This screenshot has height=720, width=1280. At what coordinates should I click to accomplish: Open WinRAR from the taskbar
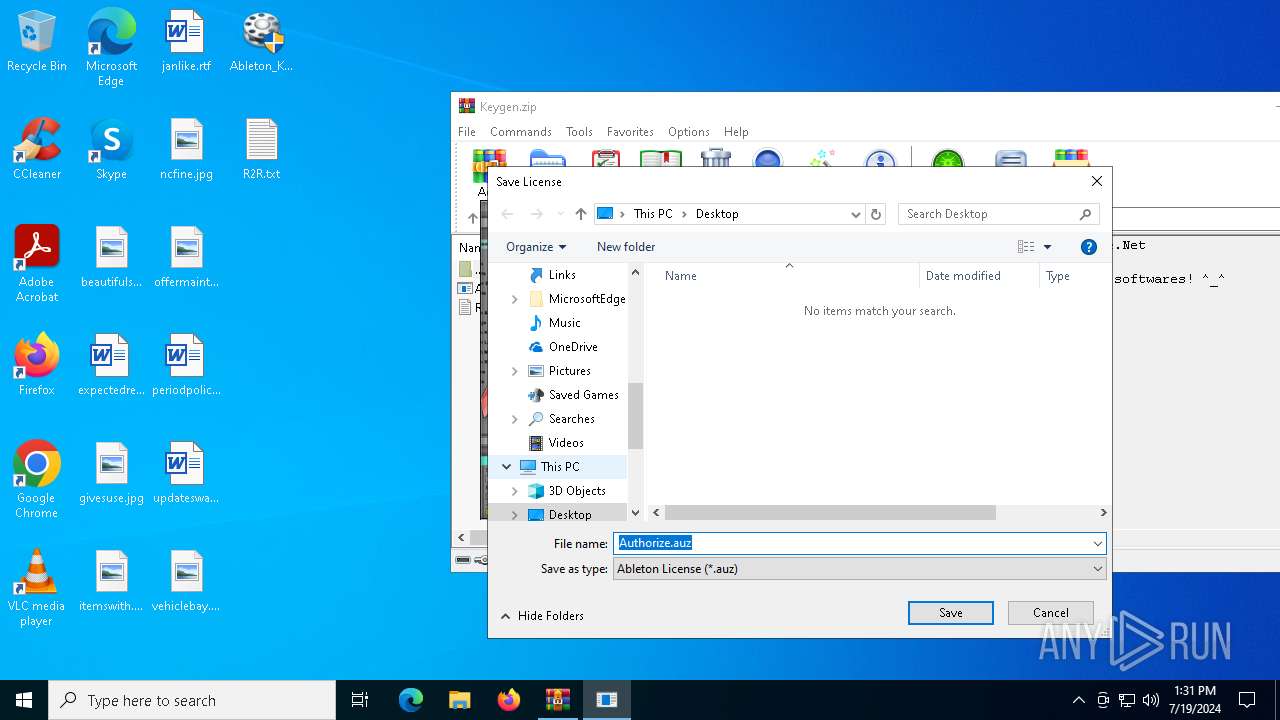[557, 700]
